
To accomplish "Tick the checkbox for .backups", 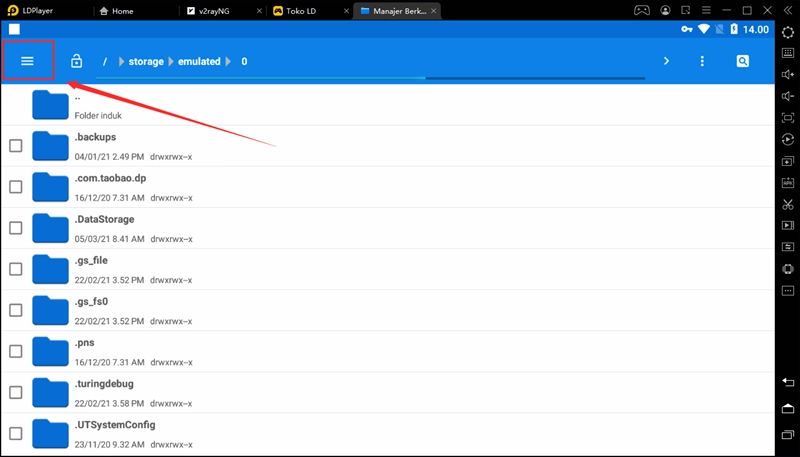I will click(x=16, y=146).
